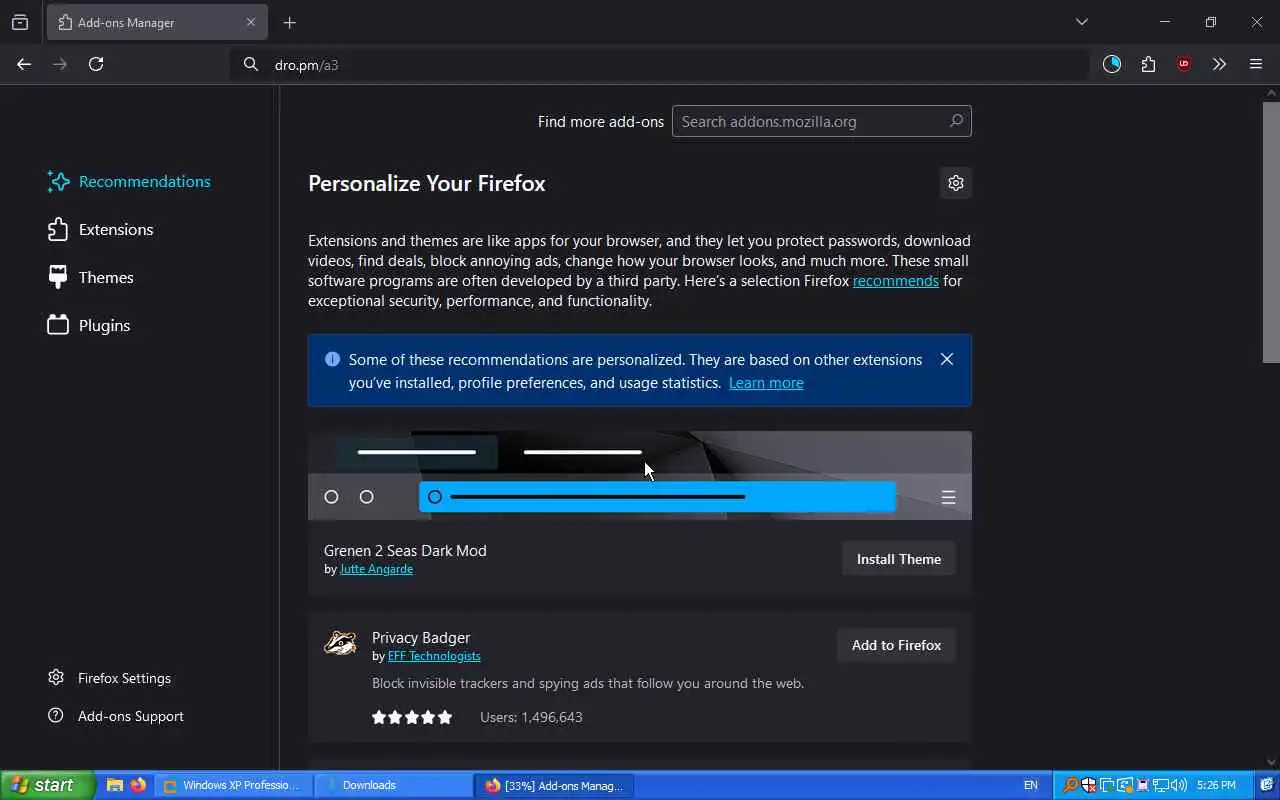Click the Firefox Settings gear icon
The height and width of the screenshot is (800, 1280).
point(56,678)
